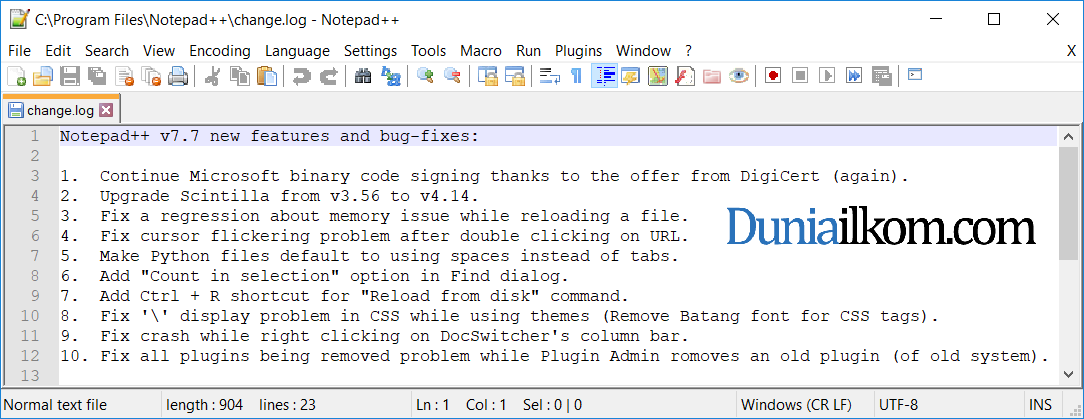Play back the recorded macro icon

(x=827, y=75)
